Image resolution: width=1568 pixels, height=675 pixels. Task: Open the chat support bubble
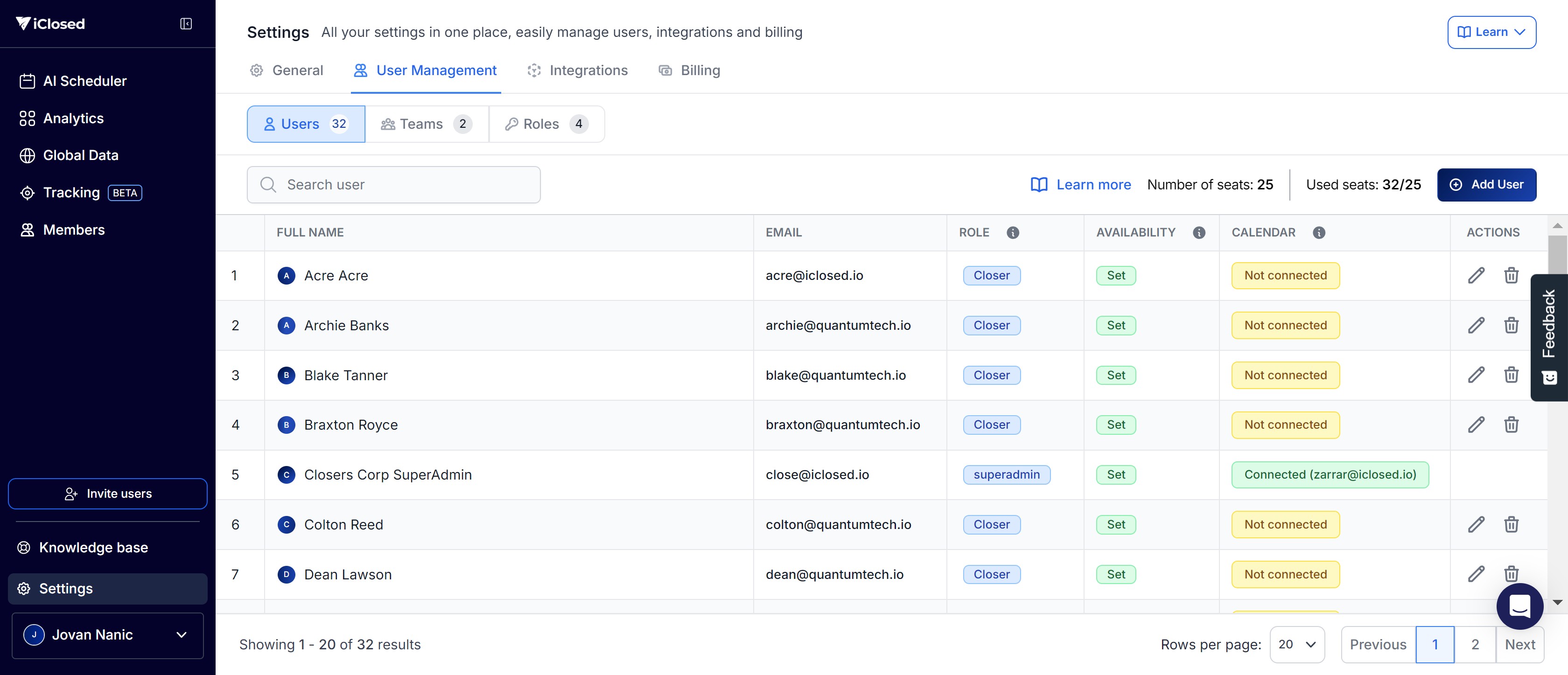point(1519,606)
